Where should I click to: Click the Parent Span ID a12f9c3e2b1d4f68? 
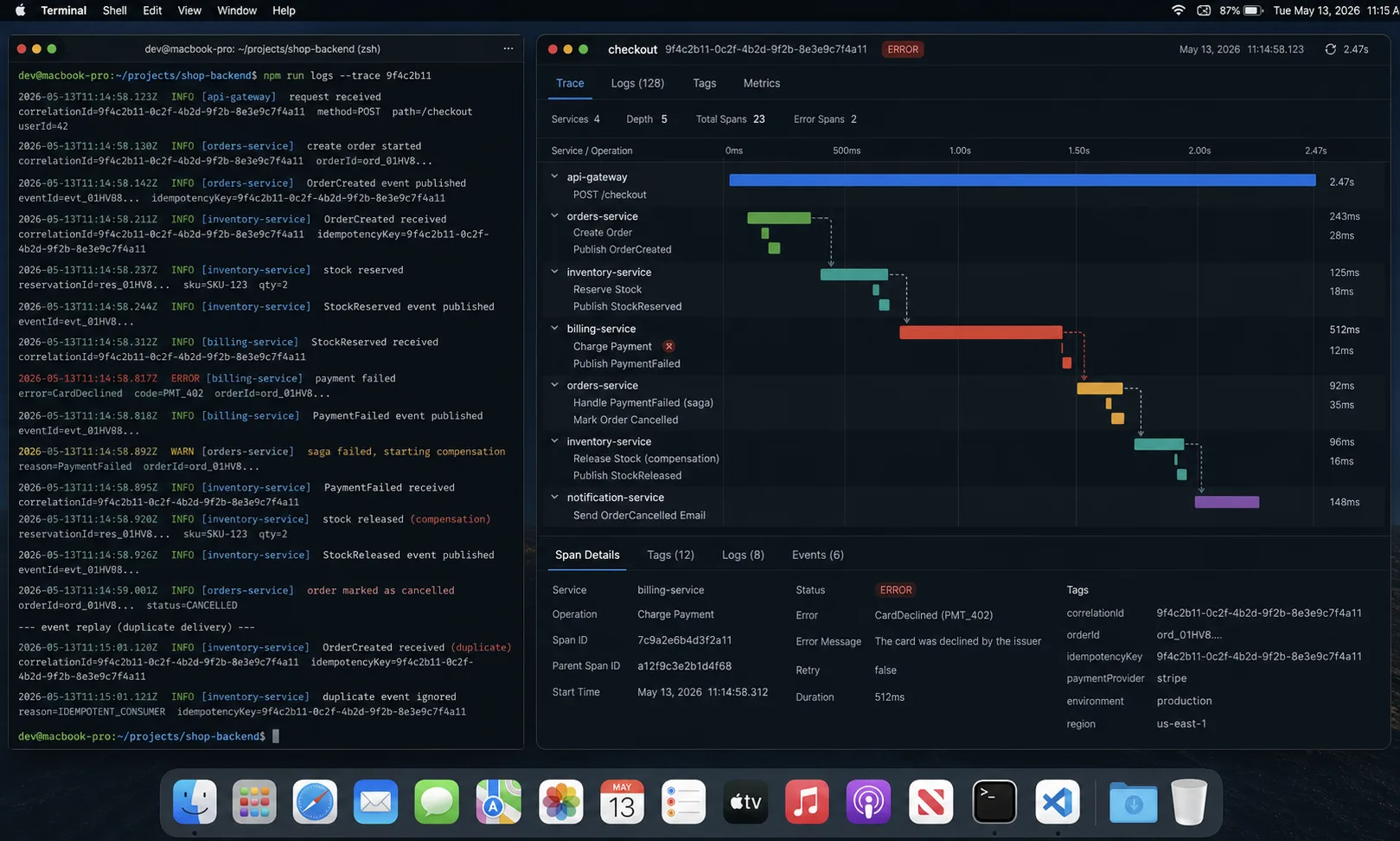(x=684, y=666)
